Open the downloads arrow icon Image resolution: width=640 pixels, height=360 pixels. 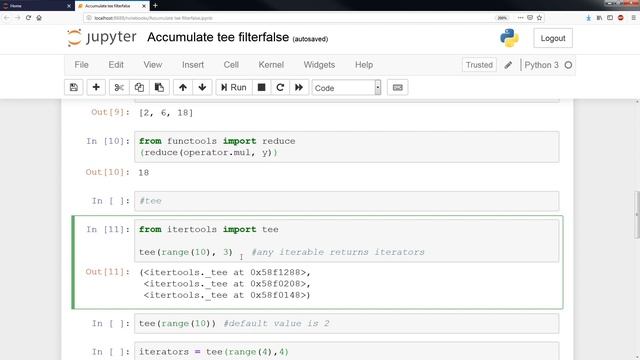[588, 18]
